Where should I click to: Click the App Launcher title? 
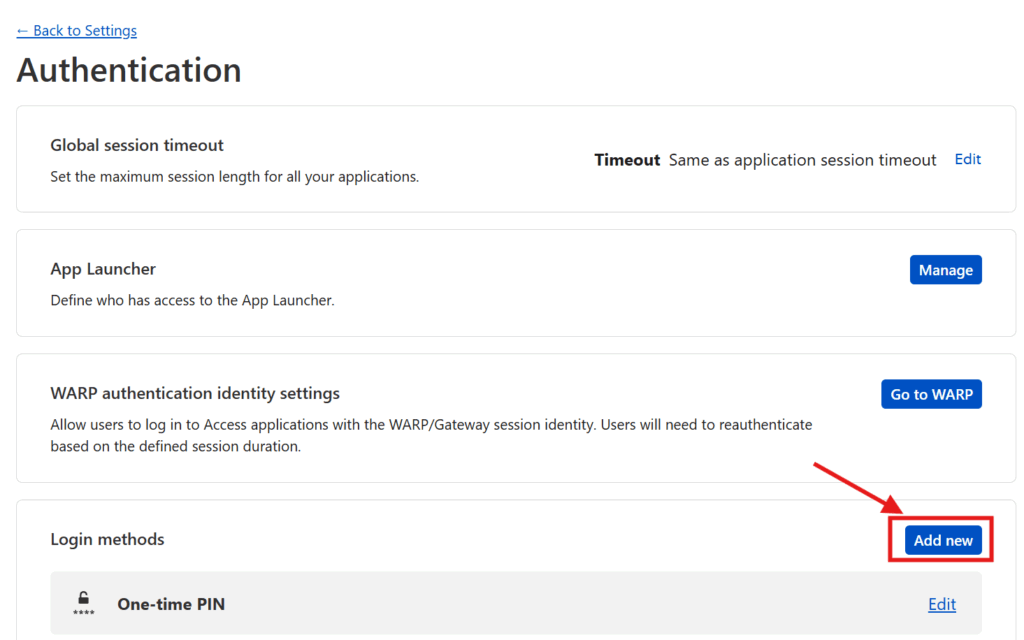tap(103, 269)
